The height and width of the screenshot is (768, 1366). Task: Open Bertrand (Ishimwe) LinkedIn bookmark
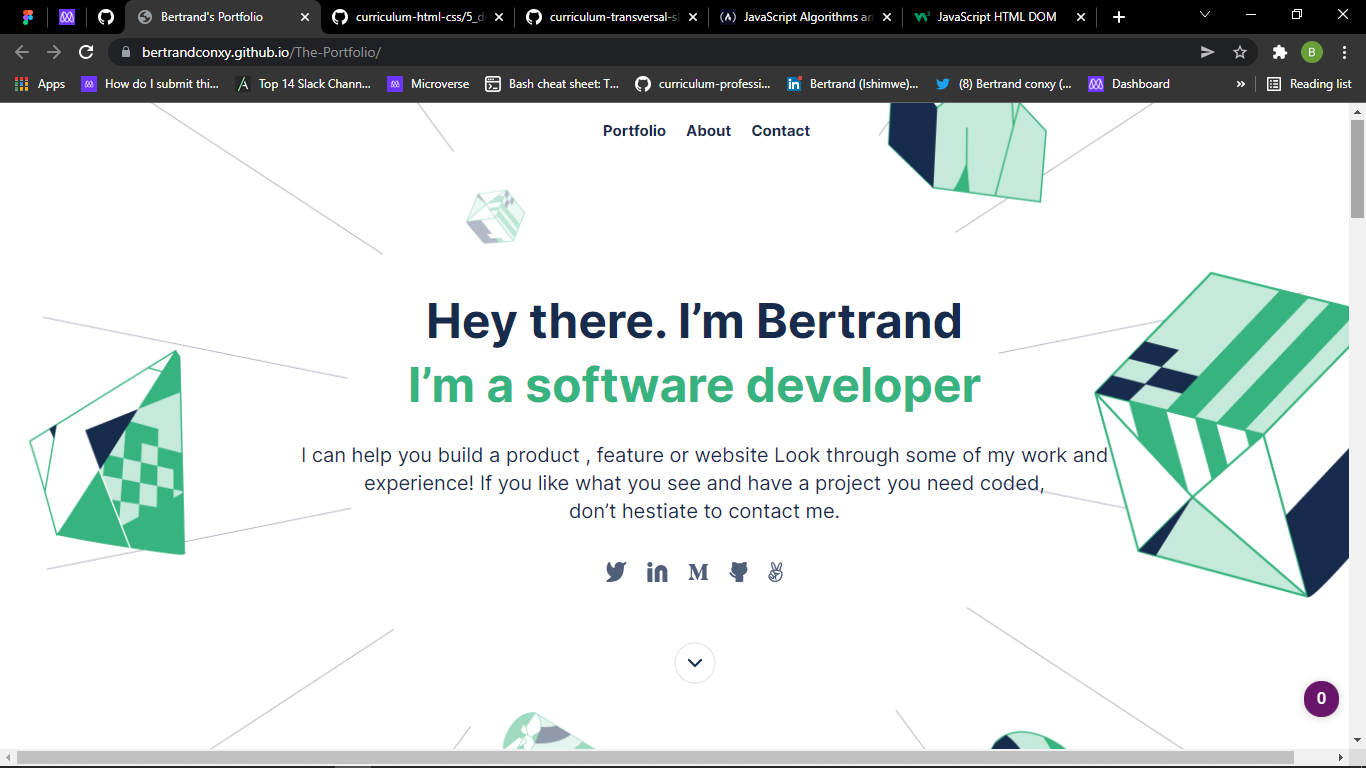853,84
